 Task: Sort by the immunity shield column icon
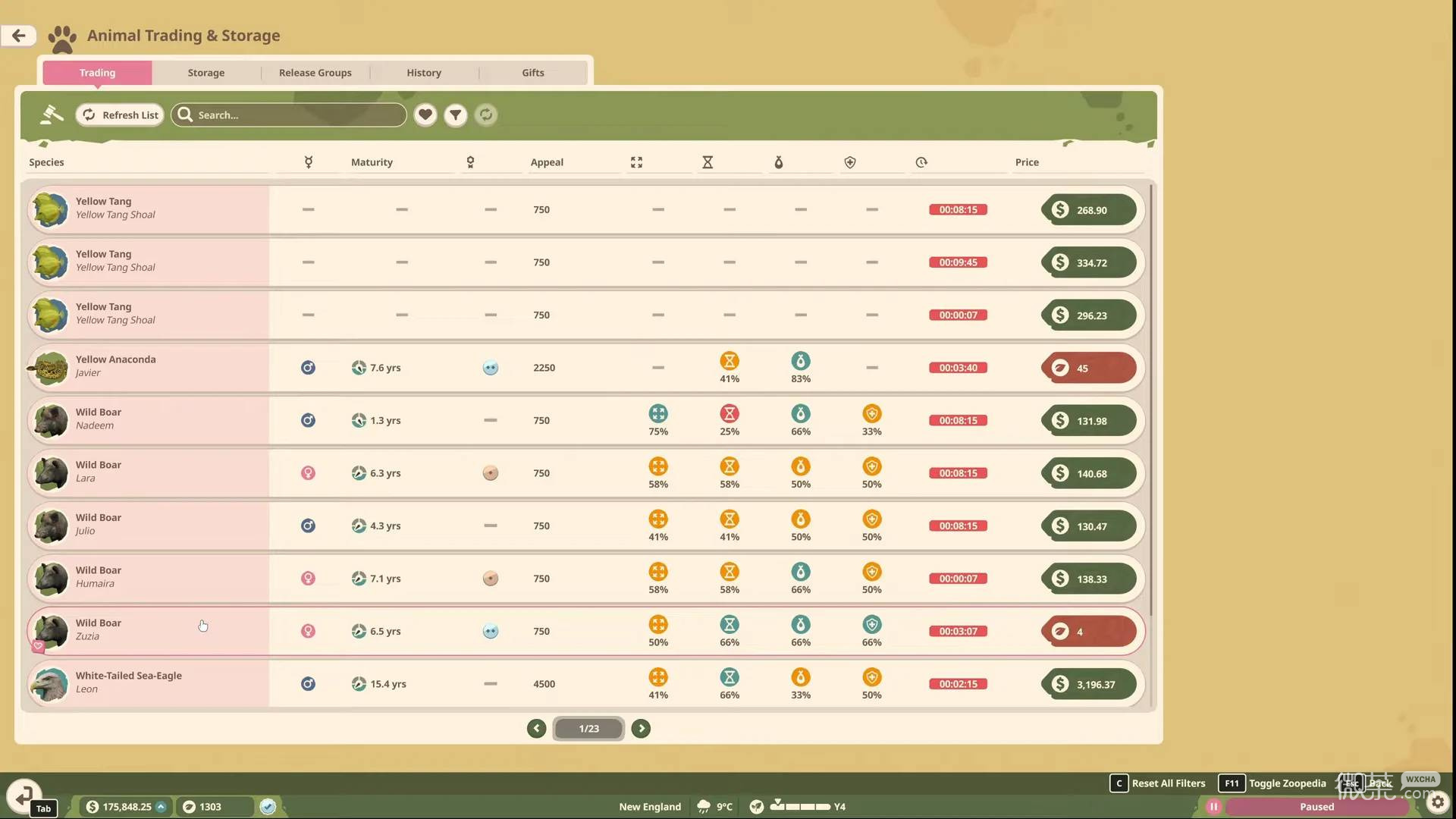point(850,162)
